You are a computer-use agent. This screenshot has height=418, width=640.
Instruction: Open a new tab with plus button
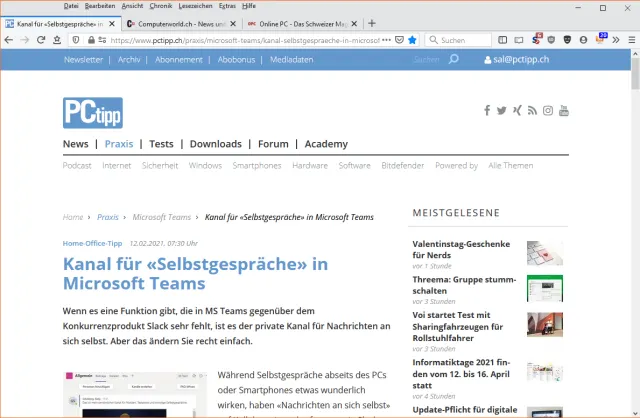coord(372,23)
